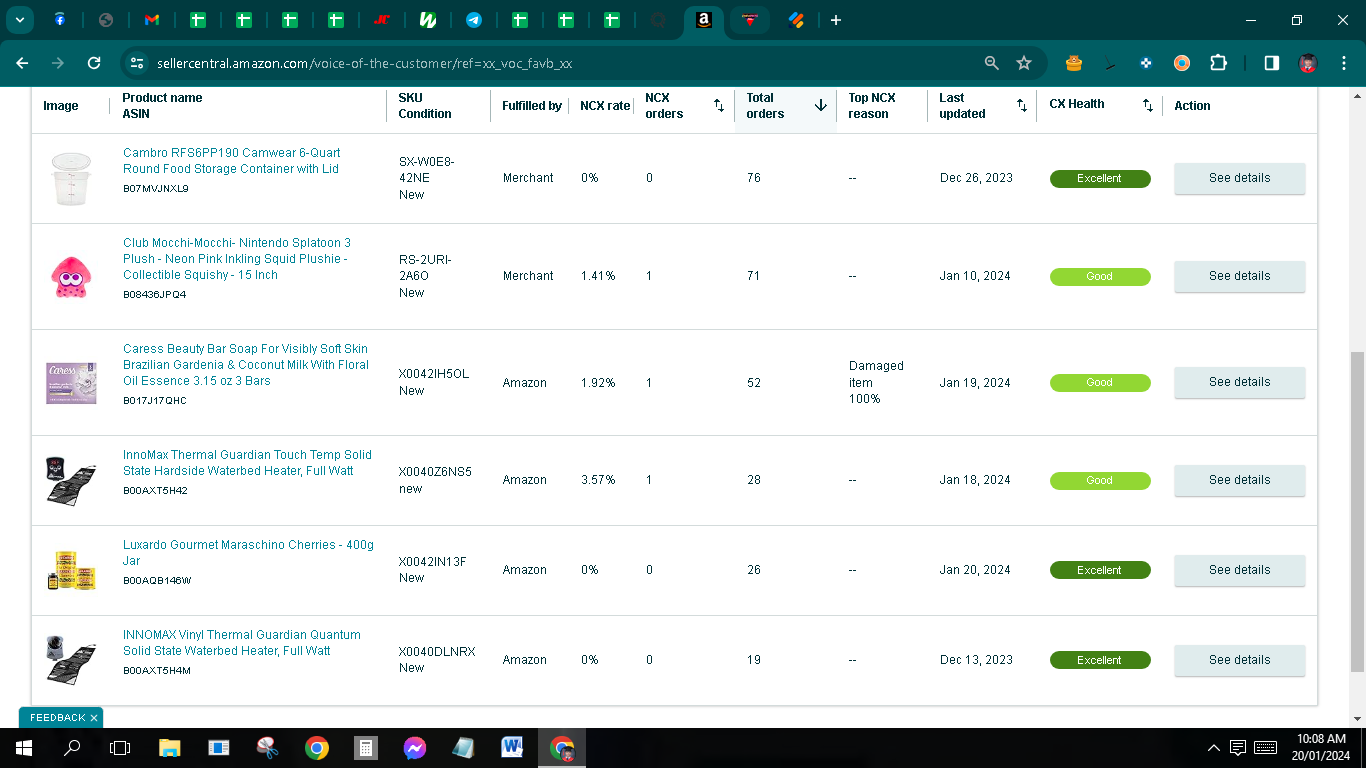Switch to the Gmail tab
This screenshot has height=768, width=1366.
click(152, 20)
